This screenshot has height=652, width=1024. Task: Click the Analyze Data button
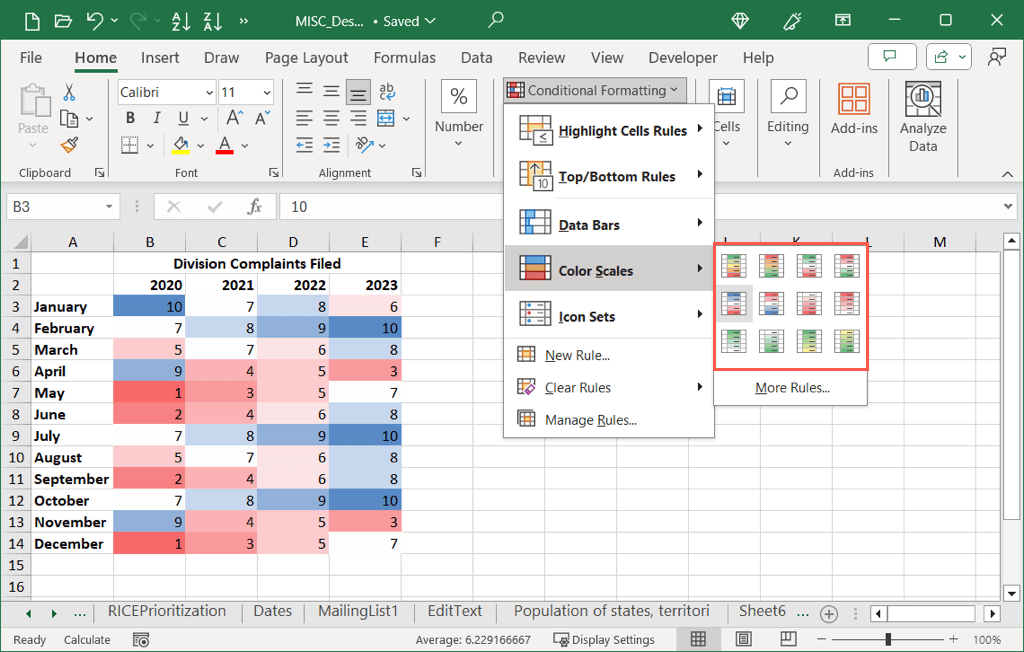pos(923,116)
